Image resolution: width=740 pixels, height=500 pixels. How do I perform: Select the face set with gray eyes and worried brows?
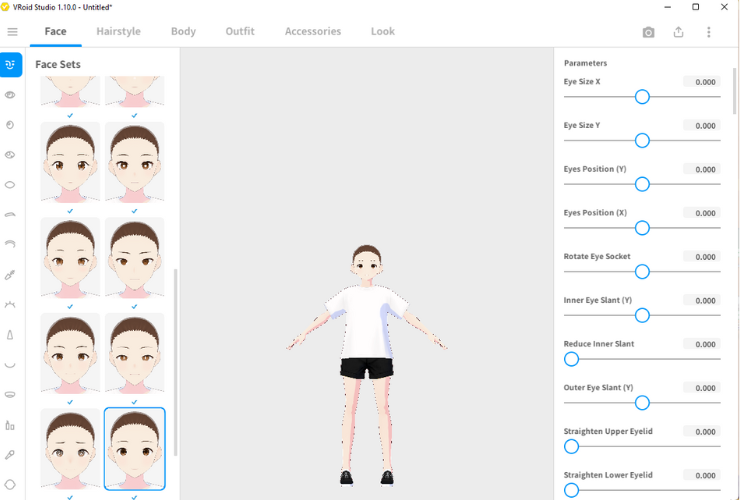70,449
